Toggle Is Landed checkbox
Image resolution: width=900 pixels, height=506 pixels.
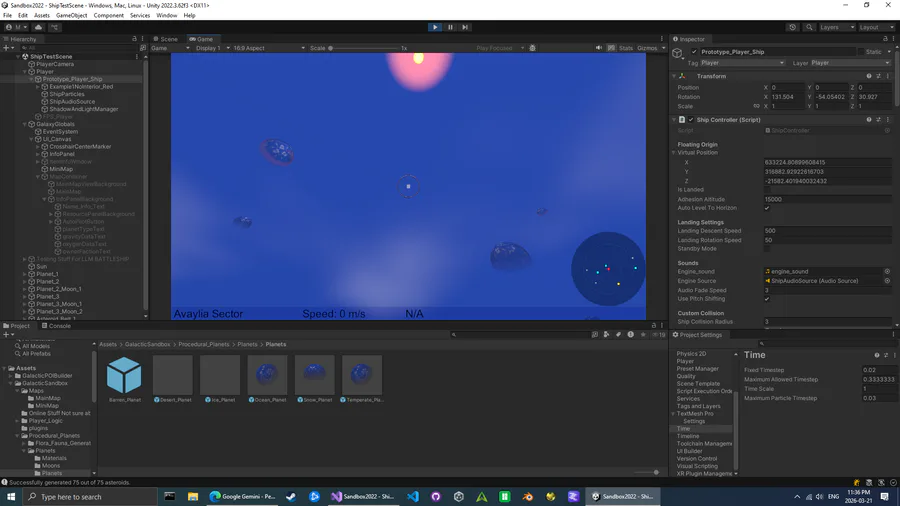point(767,190)
